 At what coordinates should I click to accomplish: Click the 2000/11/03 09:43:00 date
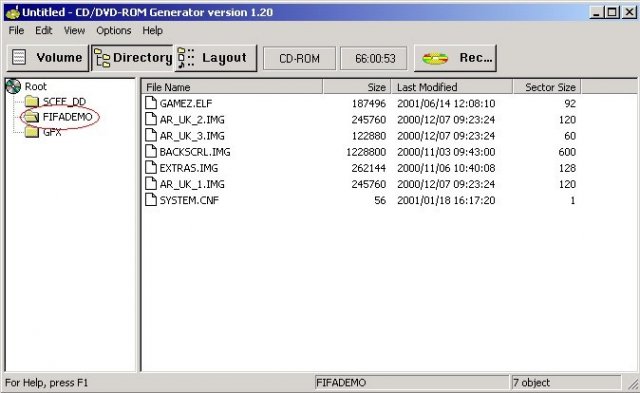tap(446, 152)
